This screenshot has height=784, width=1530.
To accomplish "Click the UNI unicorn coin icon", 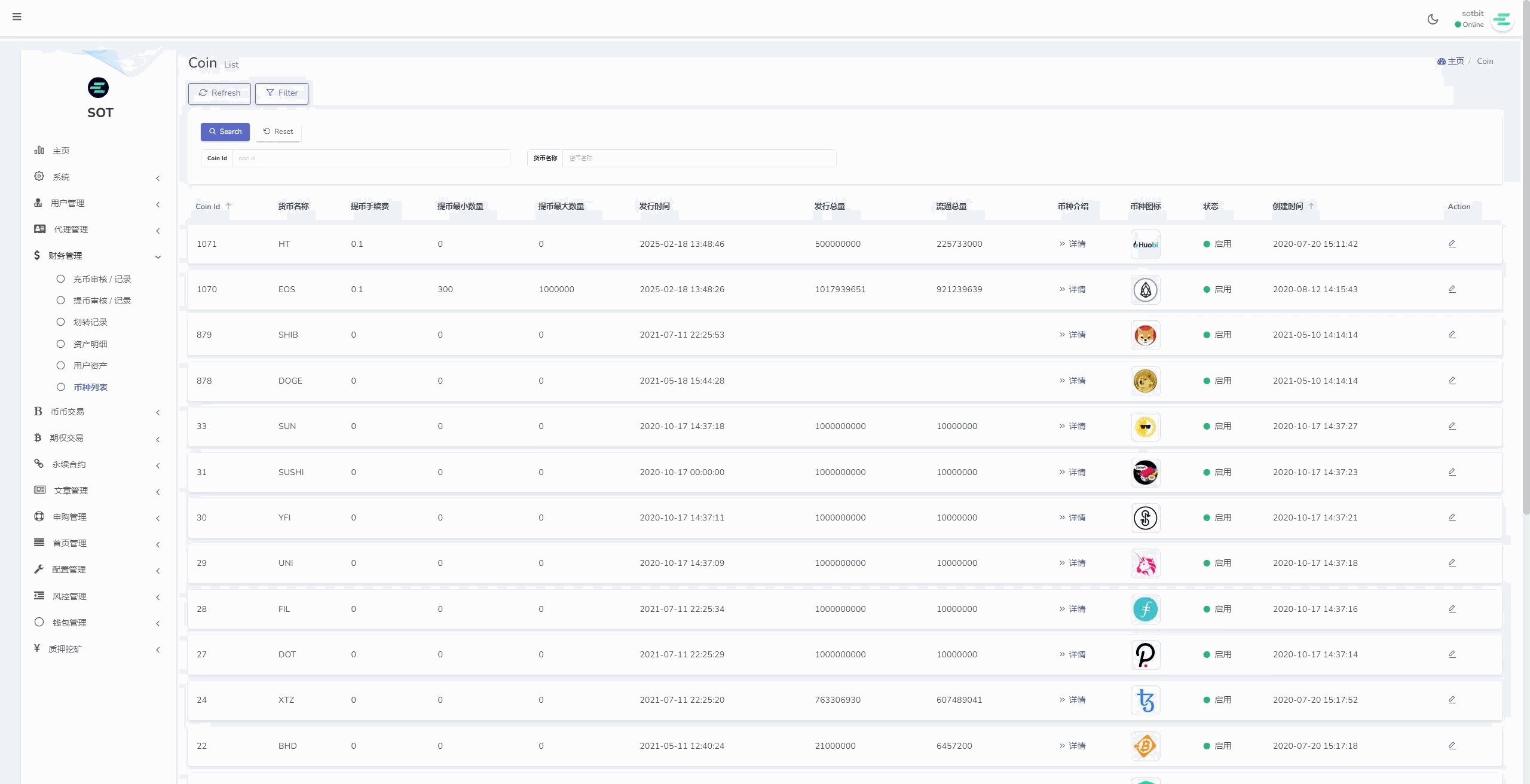I will tap(1145, 563).
